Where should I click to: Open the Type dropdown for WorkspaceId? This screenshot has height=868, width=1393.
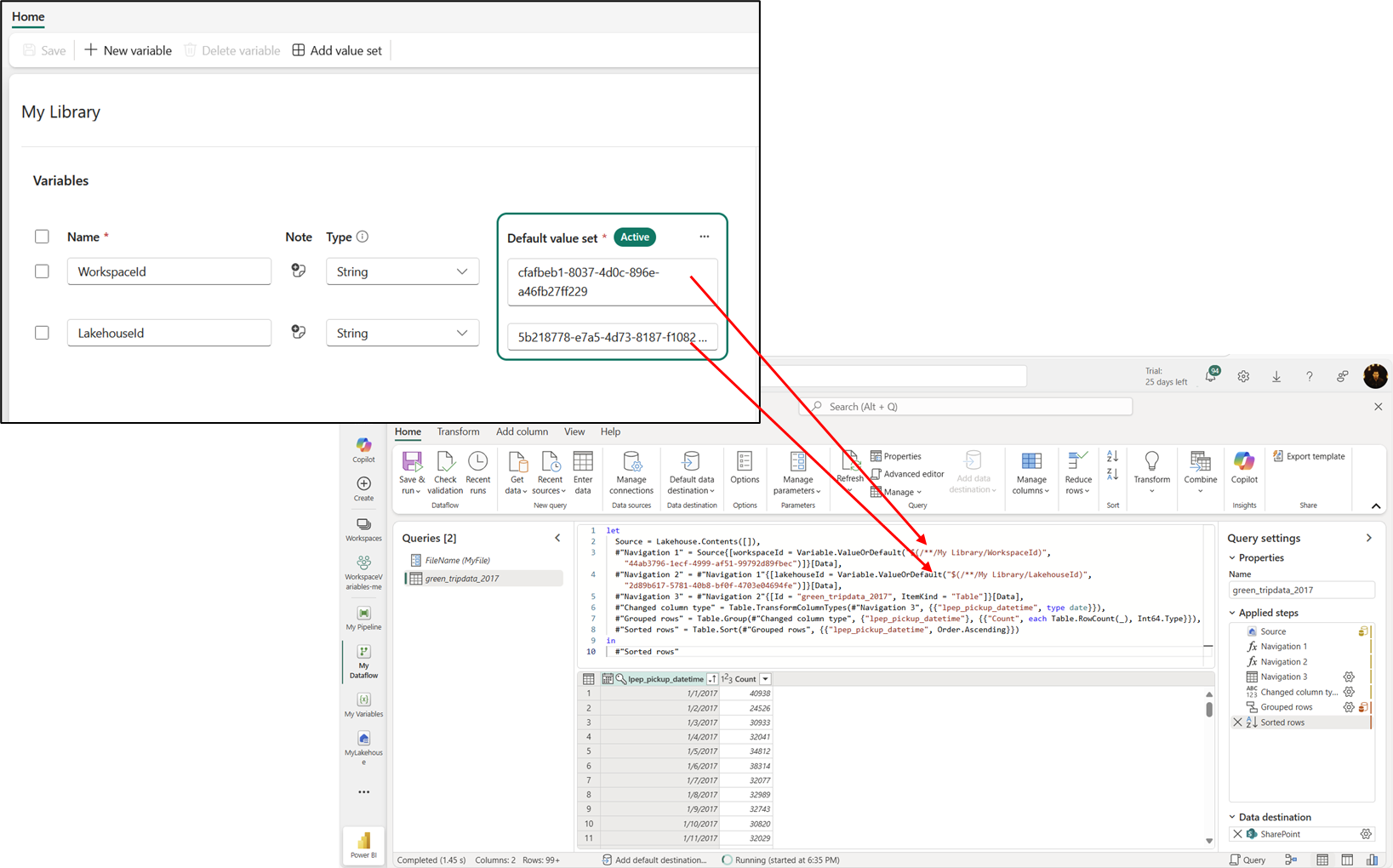coord(462,271)
